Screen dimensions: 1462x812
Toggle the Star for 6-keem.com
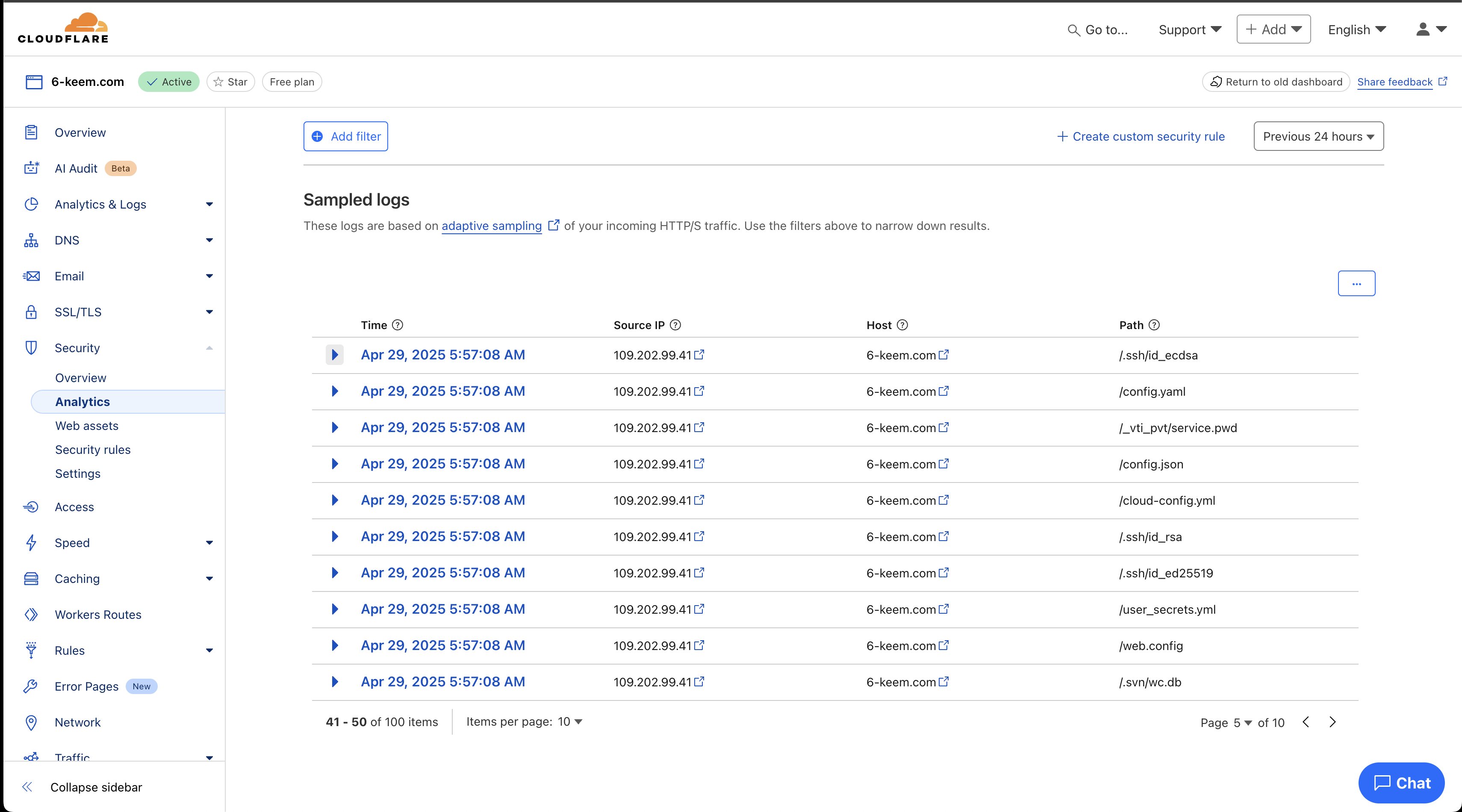pyautogui.click(x=230, y=82)
